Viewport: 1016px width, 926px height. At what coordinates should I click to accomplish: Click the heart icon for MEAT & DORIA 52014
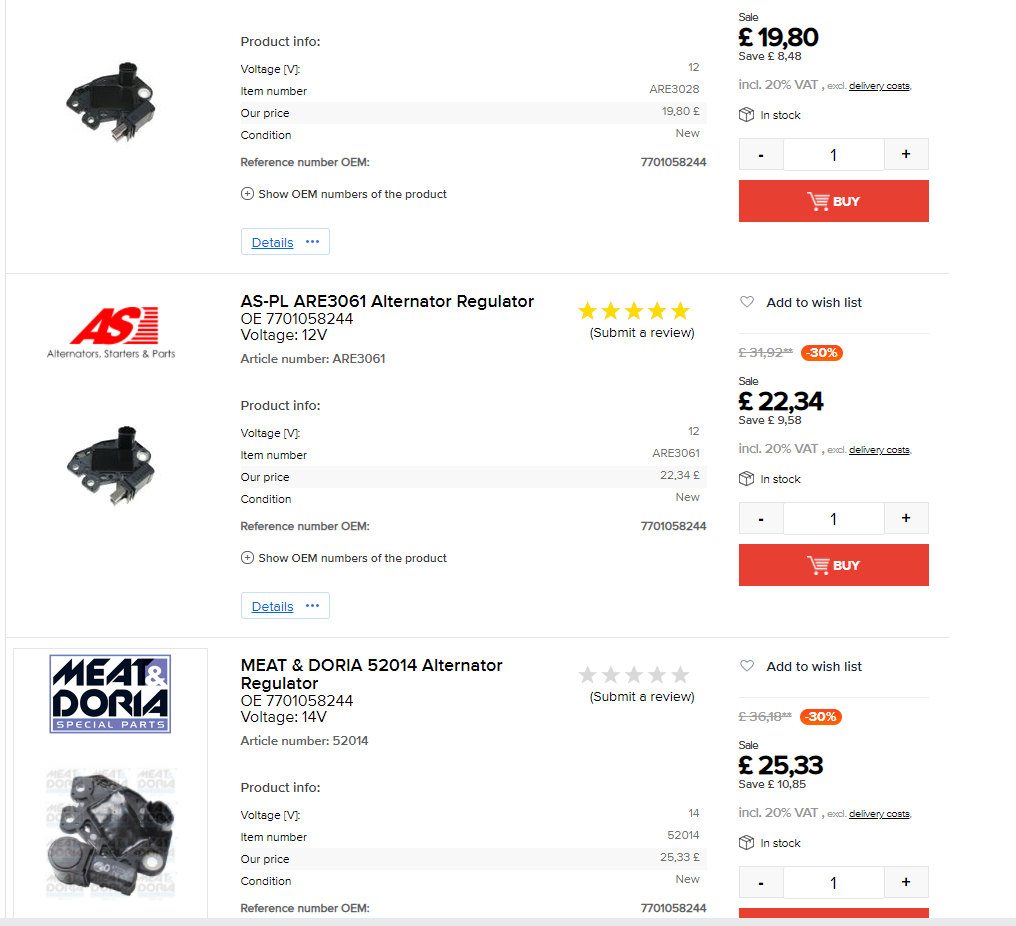(747, 666)
